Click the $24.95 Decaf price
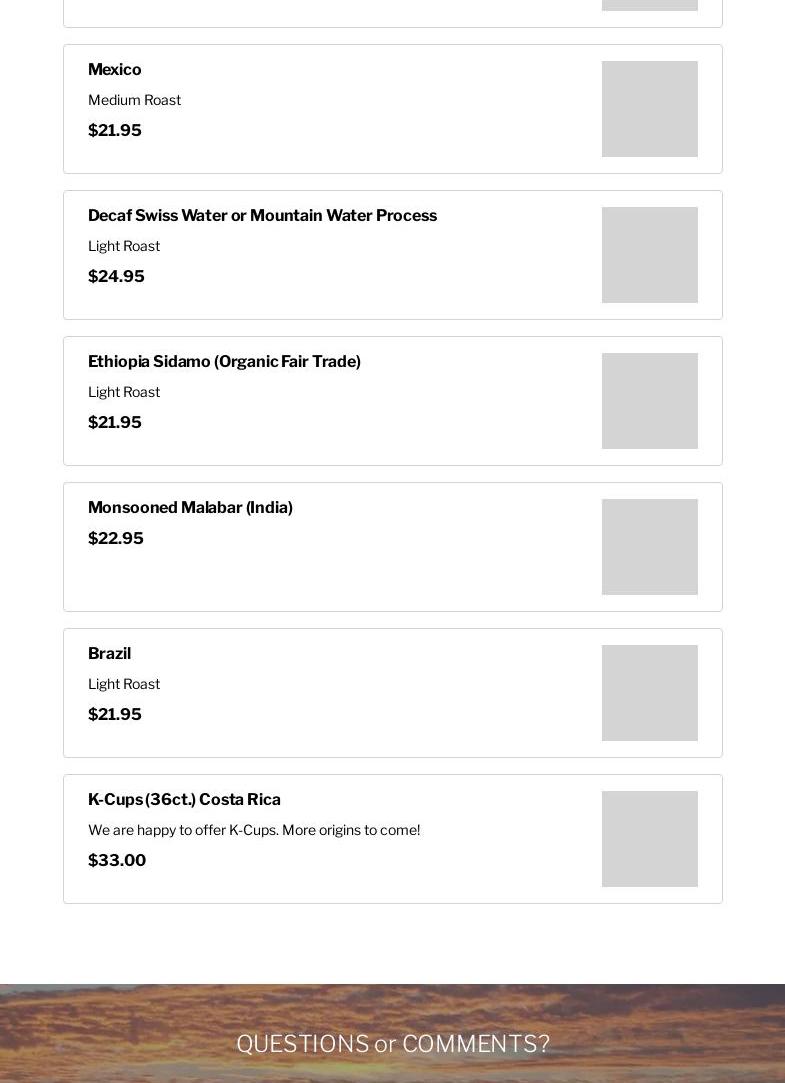The image size is (785, 1083). [x=116, y=277]
